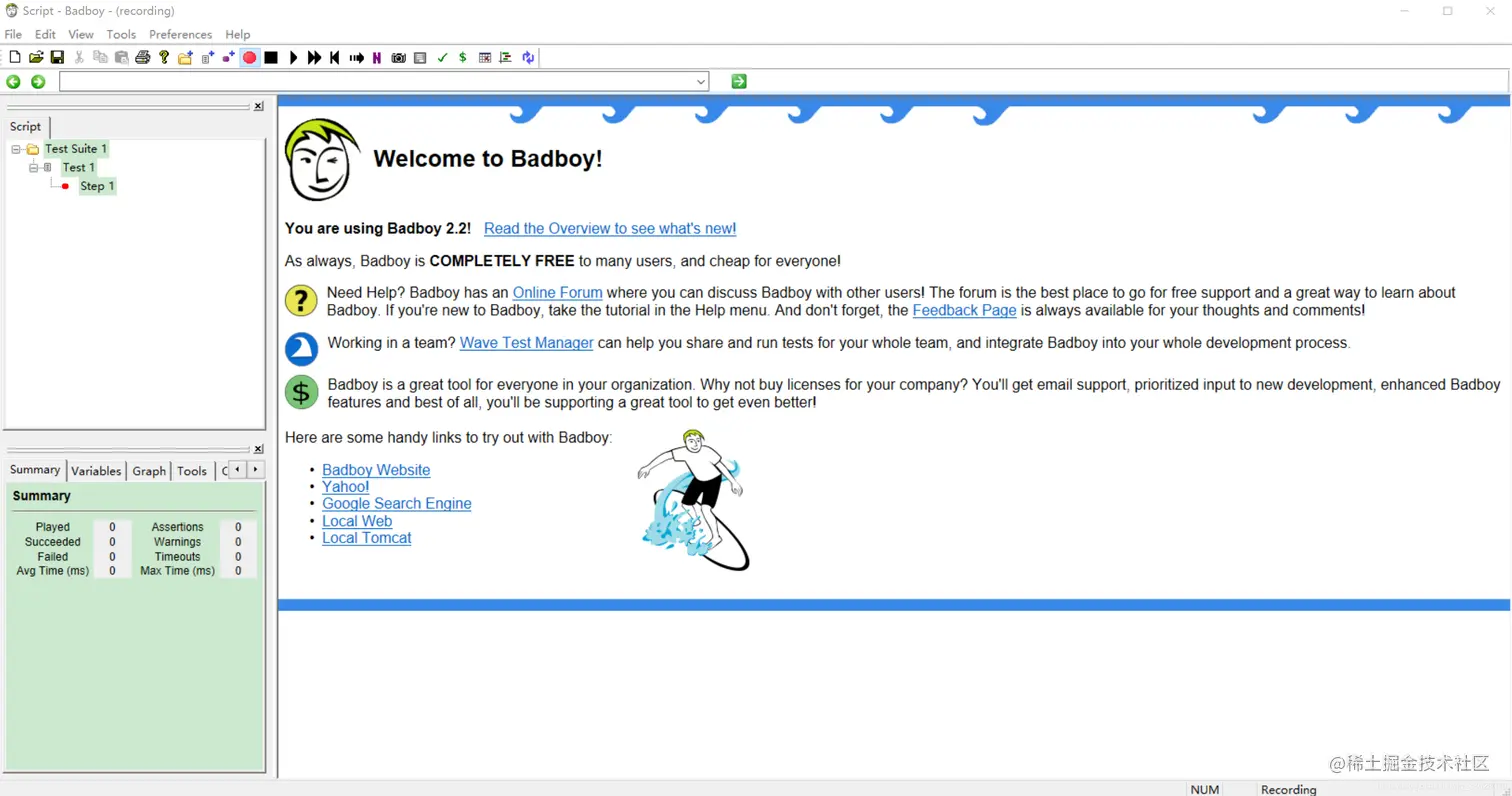Image resolution: width=1512 pixels, height=796 pixels.
Task: Rewind script with the skip-back button
Action: click(x=335, y=58)
